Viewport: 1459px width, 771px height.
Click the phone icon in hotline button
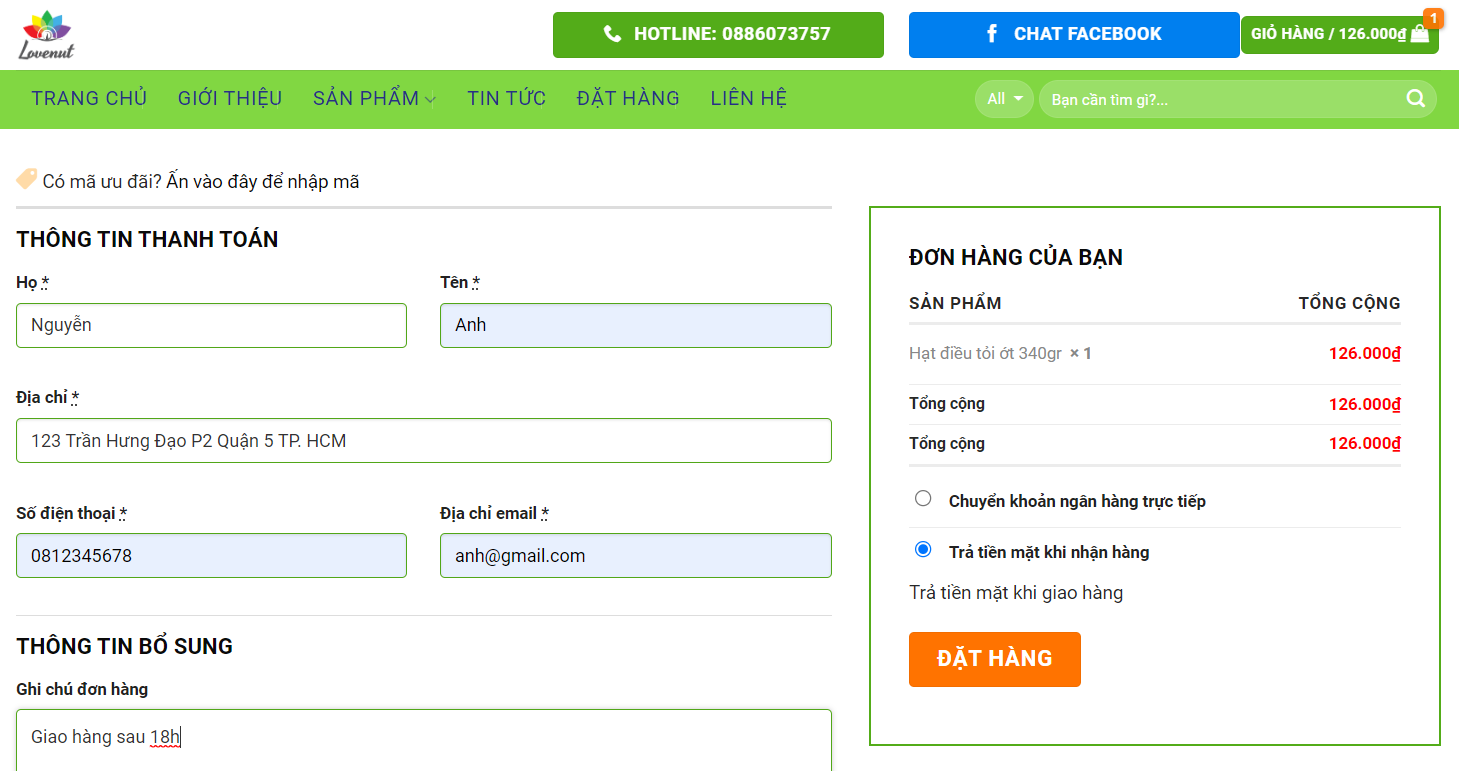point(613,34)
